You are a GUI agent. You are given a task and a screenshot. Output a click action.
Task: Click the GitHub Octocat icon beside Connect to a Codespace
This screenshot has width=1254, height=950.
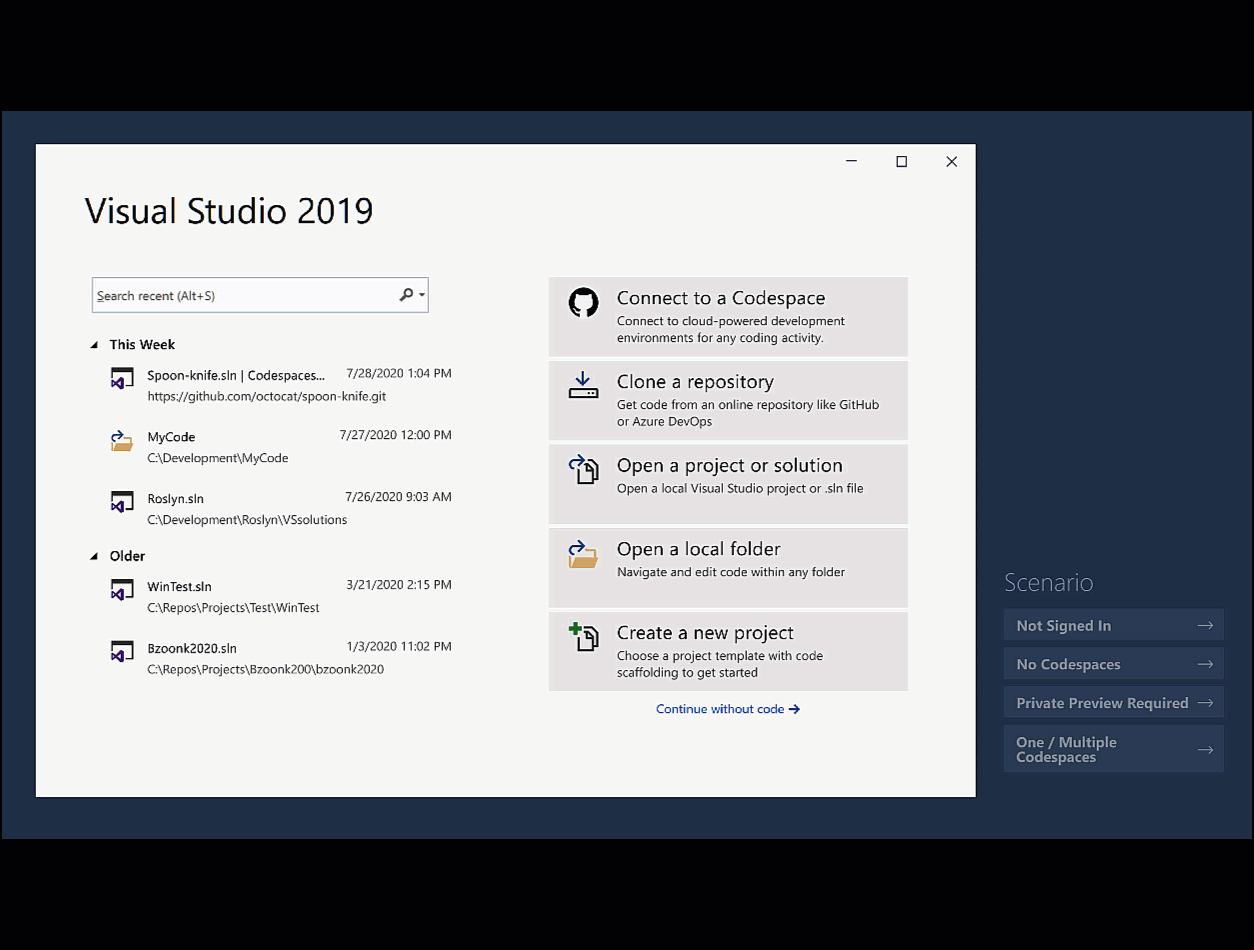pos(584,303)
